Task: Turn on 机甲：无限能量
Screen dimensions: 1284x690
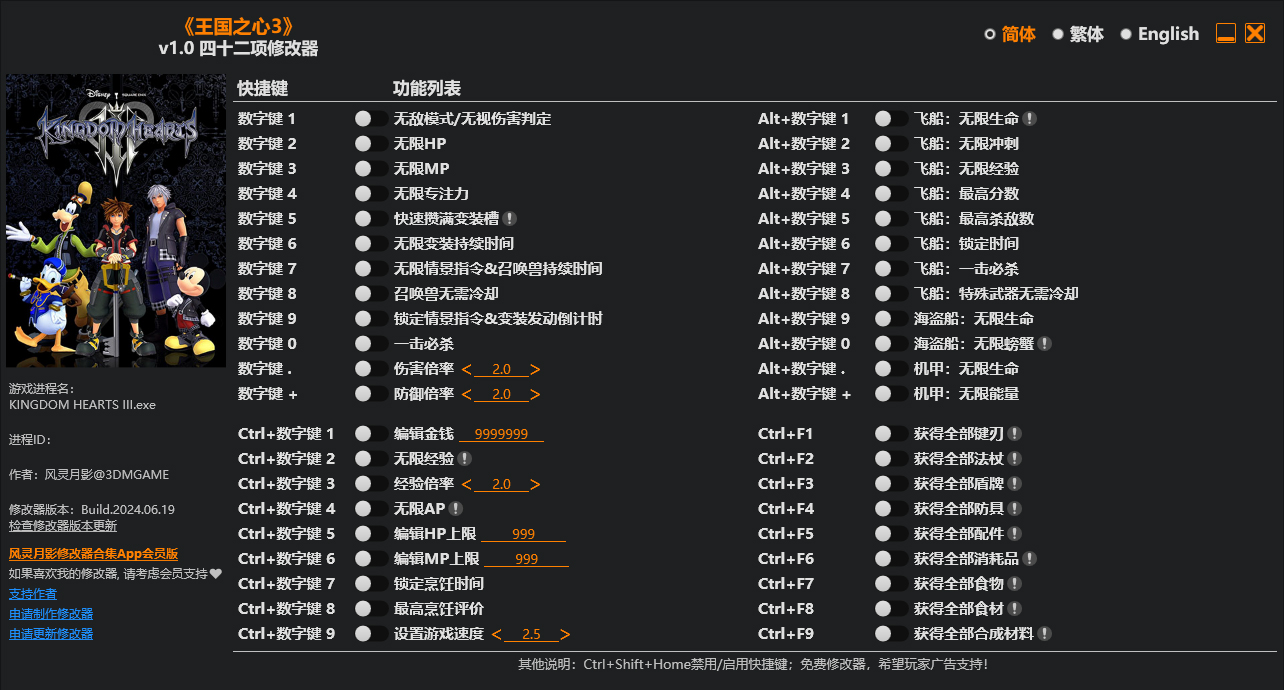Action: tap(883, 393)
